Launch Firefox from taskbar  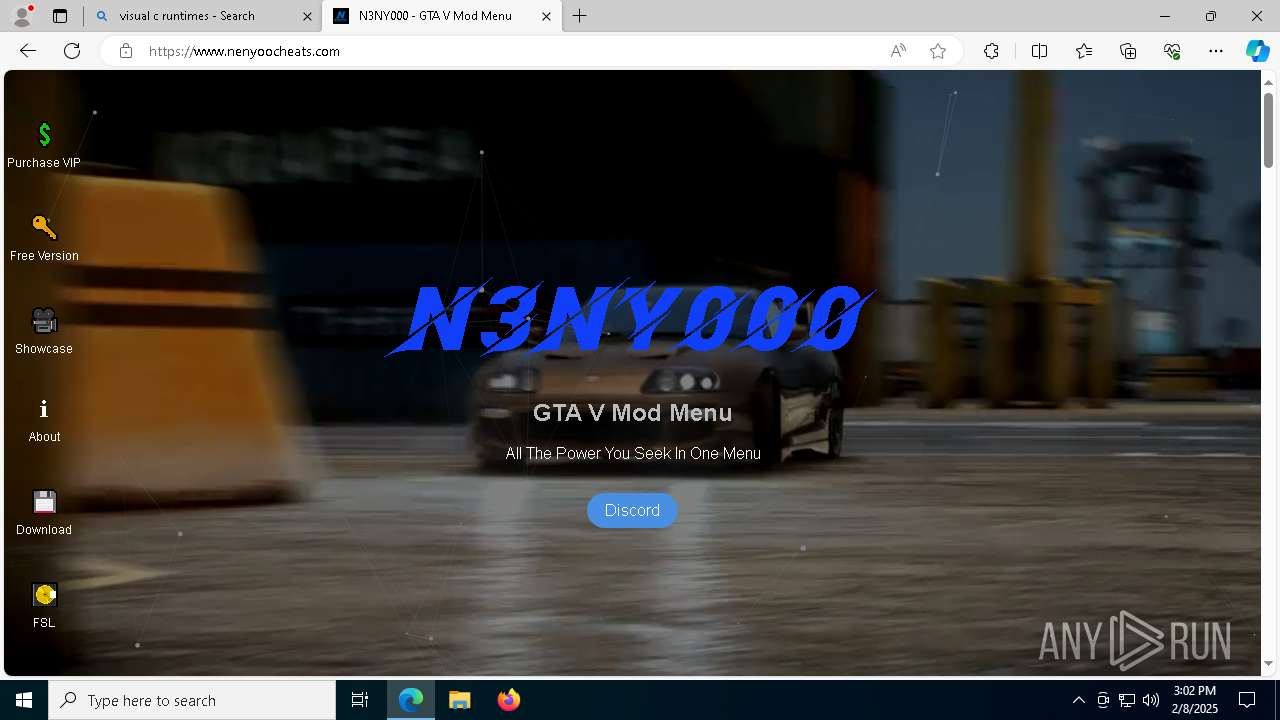508,700
